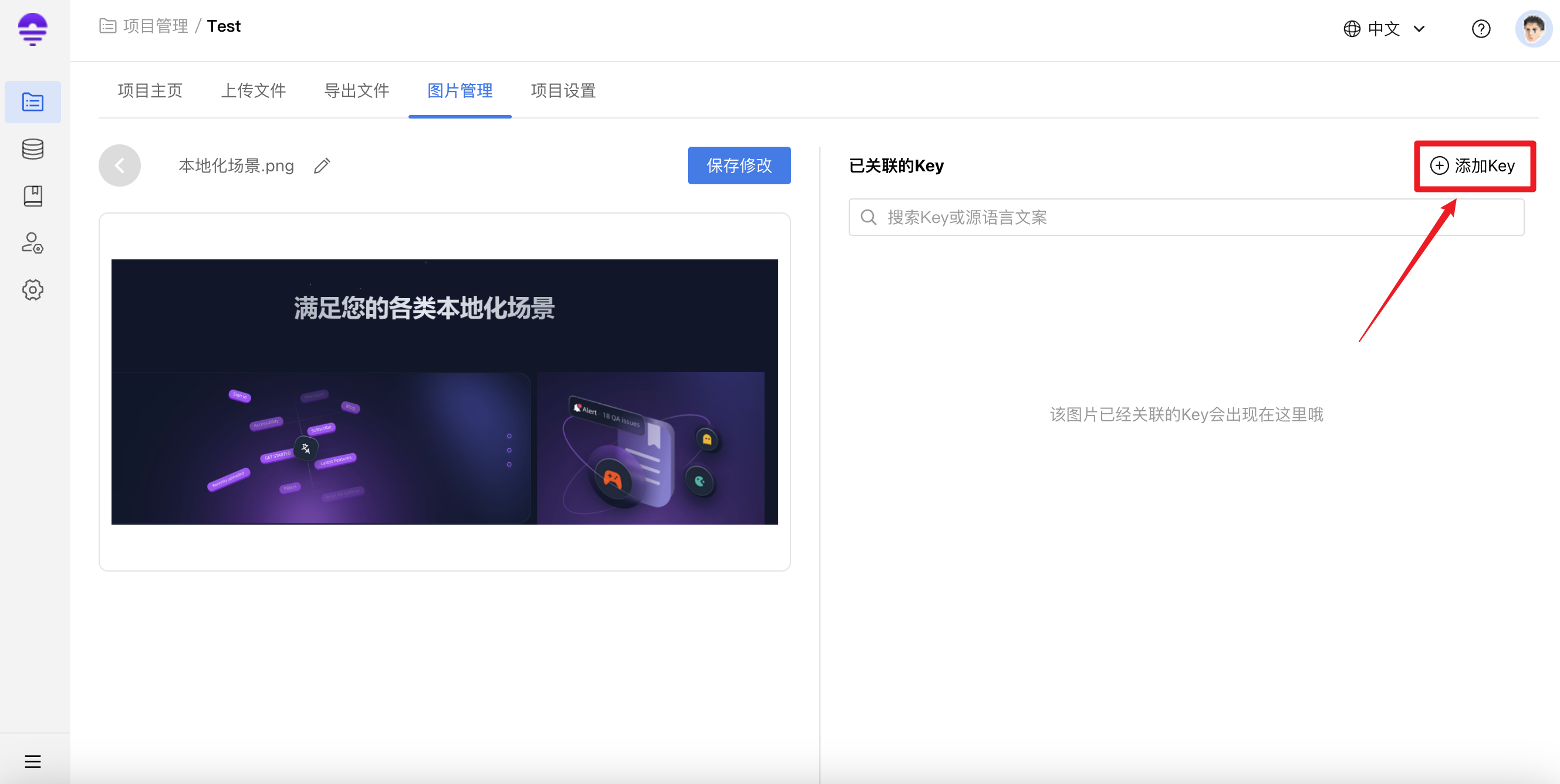The width and height of the screenshot is (1560, 784).
Task: Click the 已关联的Key heading
Action: click(896, 165)
